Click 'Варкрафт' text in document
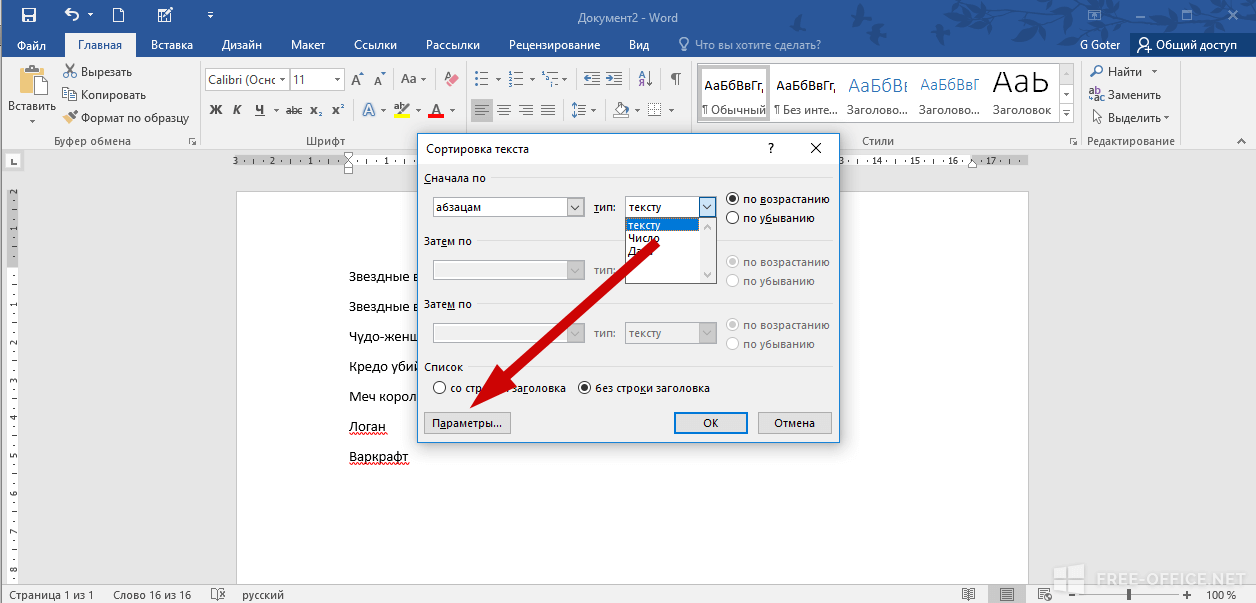The height and width of the screenshot is (603, 1256). 379,457
